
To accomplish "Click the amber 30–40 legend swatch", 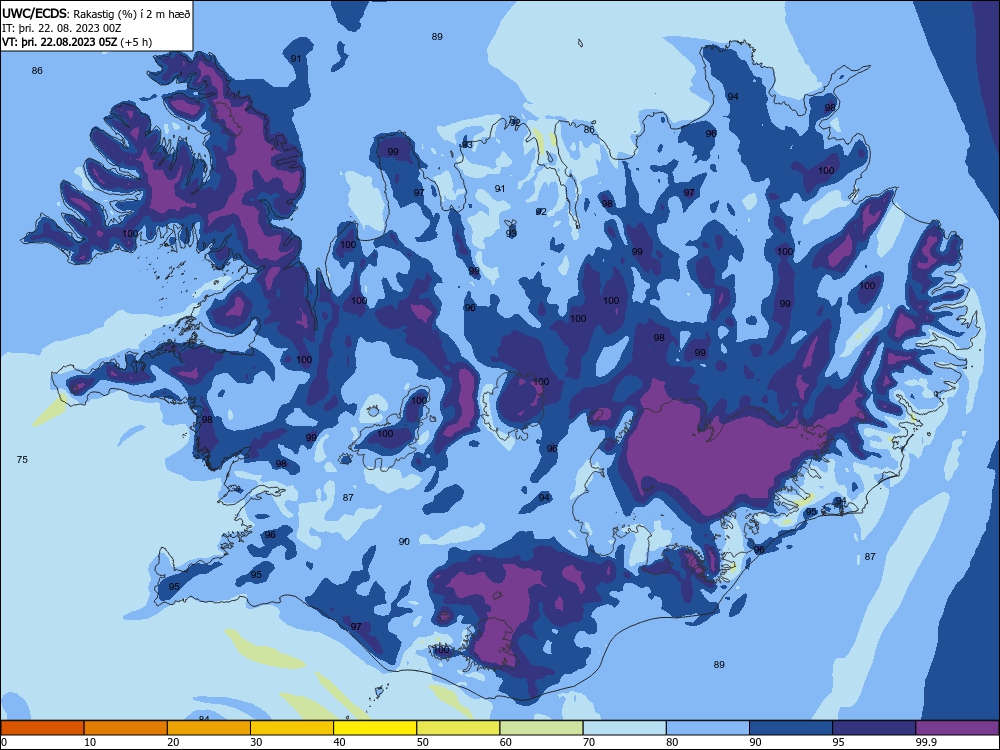I will coord(292,728).
